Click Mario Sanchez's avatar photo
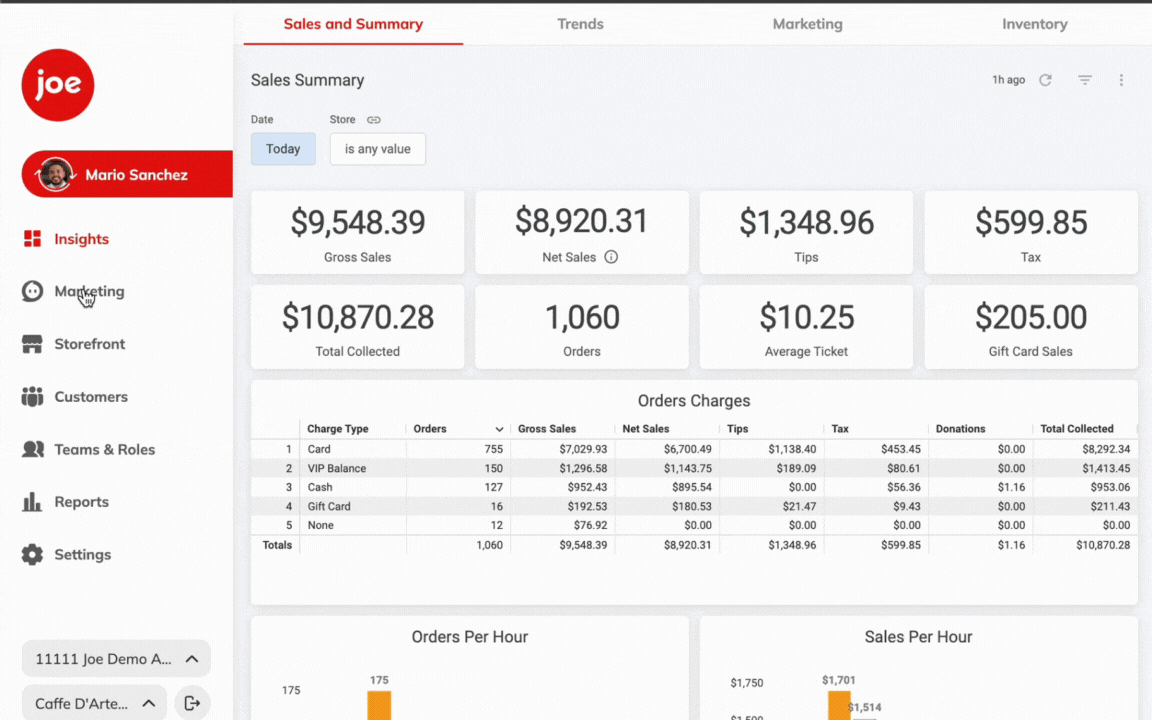 55,175
